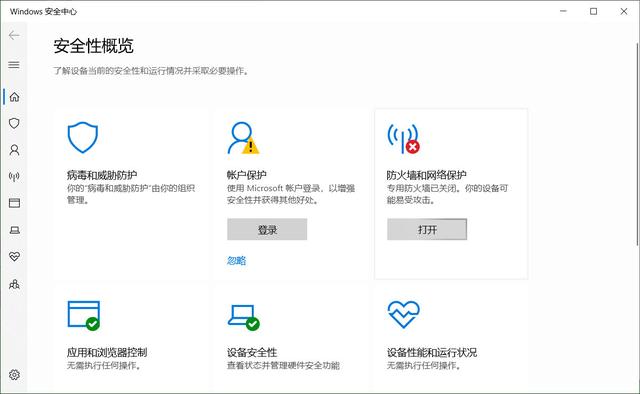This screenshot has width=640, height=394.
Task: Click the vertical scrollbar on the right
Action: click(637, 143)
